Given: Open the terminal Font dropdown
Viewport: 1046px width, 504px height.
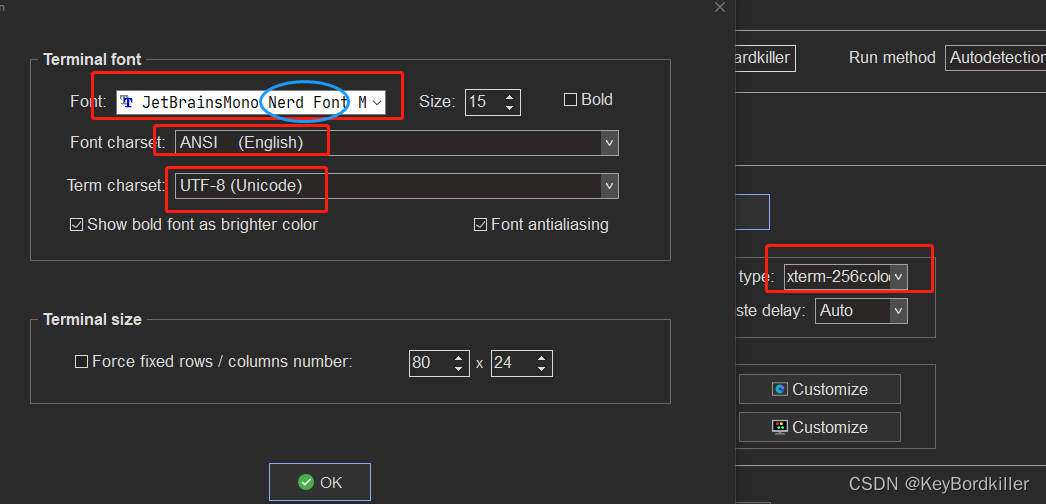Looking at the screenshot, I should pyautogui.click(x=377, y=102).
